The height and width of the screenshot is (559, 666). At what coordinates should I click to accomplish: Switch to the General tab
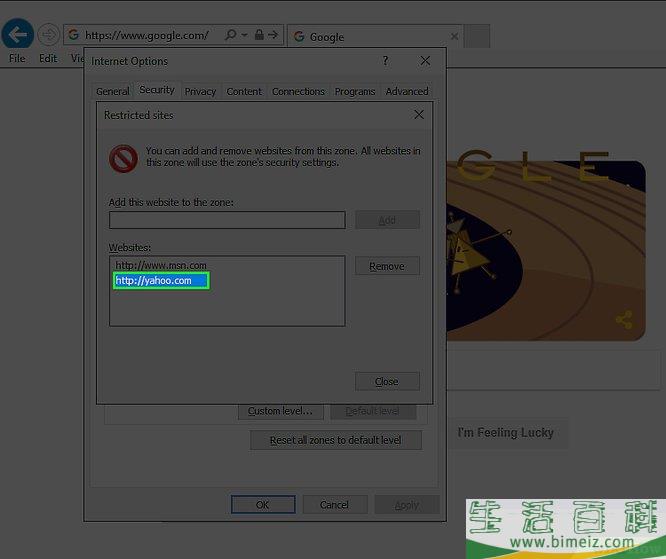[113, 91]
